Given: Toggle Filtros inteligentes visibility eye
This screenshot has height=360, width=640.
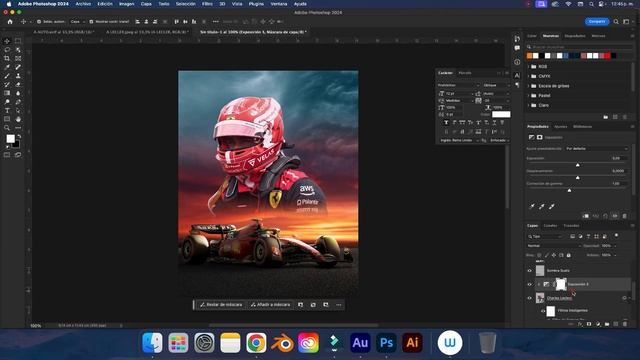Looking at the screenshot, I should (543, 311).
